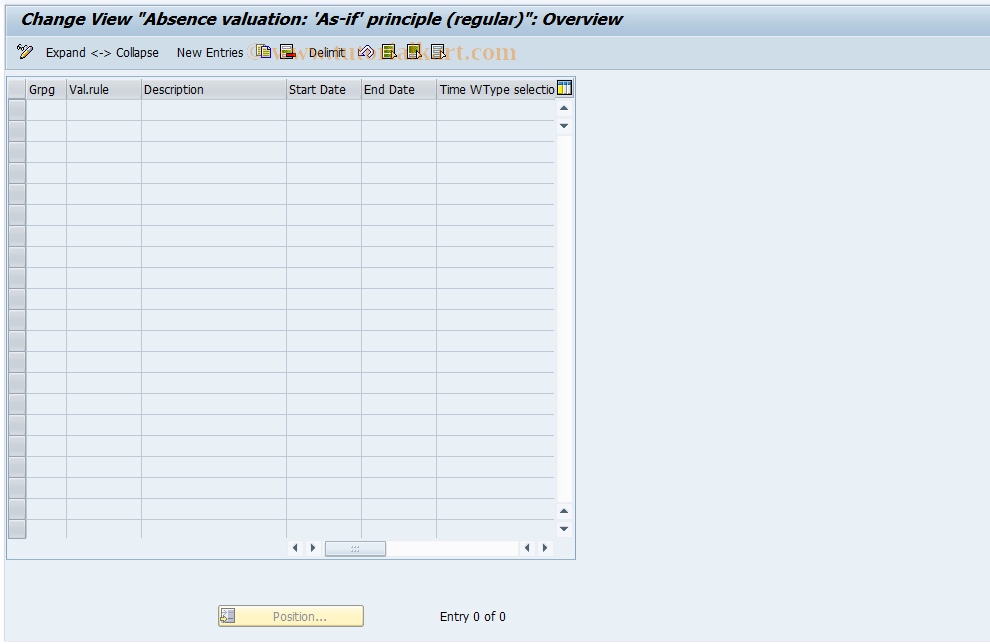Image resolution: width=990 pixels, height=644 pixels.
Task: Click vertical scroll down arrow below top arrow
Action: [564, 126]
